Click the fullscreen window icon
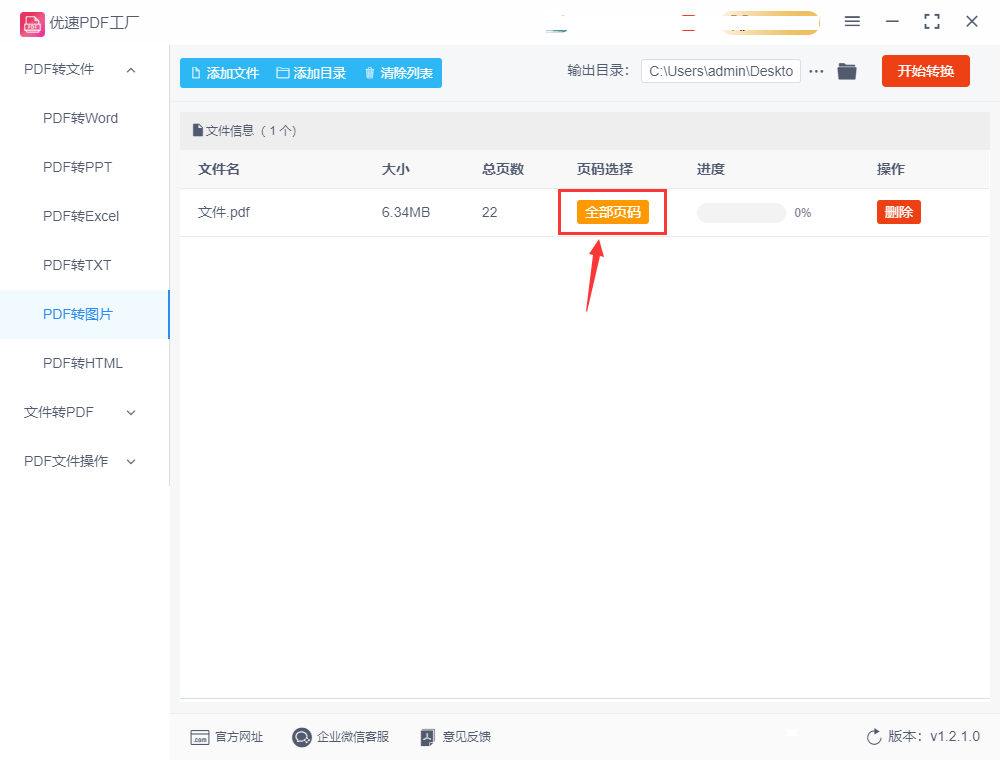1000x760 pixels. tap(932, 22)
